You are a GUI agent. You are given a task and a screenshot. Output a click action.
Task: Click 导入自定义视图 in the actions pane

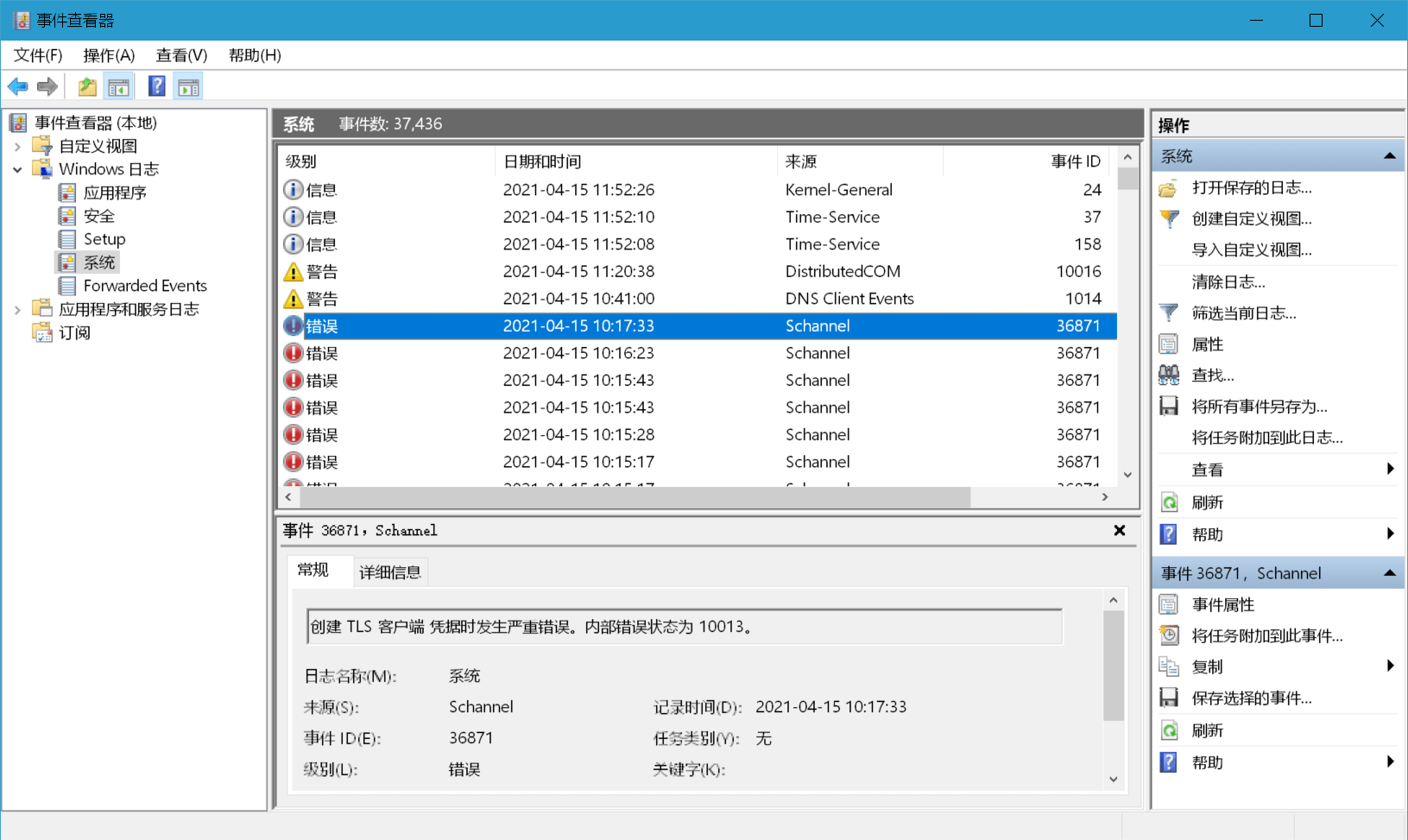coord(1249,249)
